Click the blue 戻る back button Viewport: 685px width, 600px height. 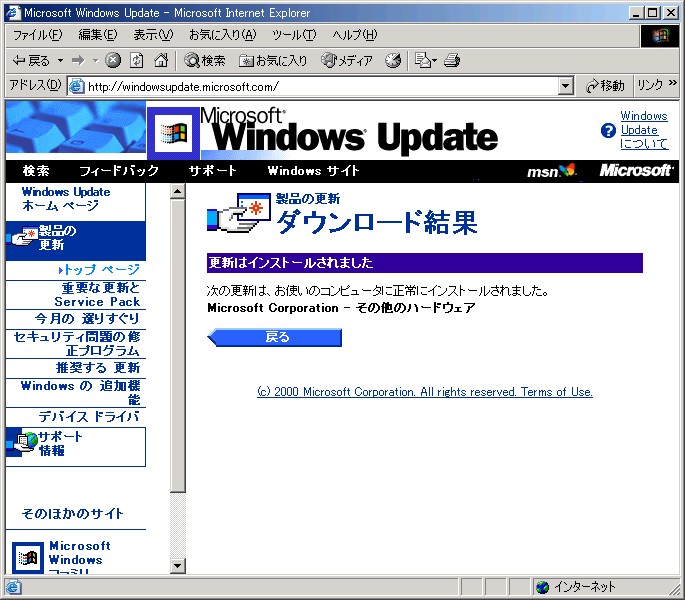(274, 337)
